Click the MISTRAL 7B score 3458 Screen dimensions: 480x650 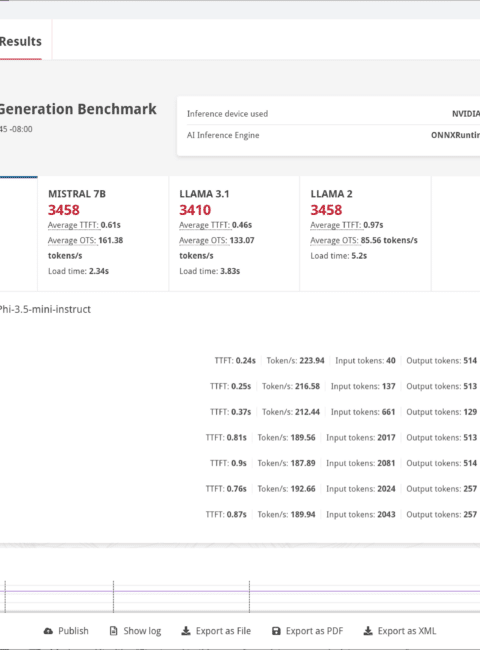(63, 210)
